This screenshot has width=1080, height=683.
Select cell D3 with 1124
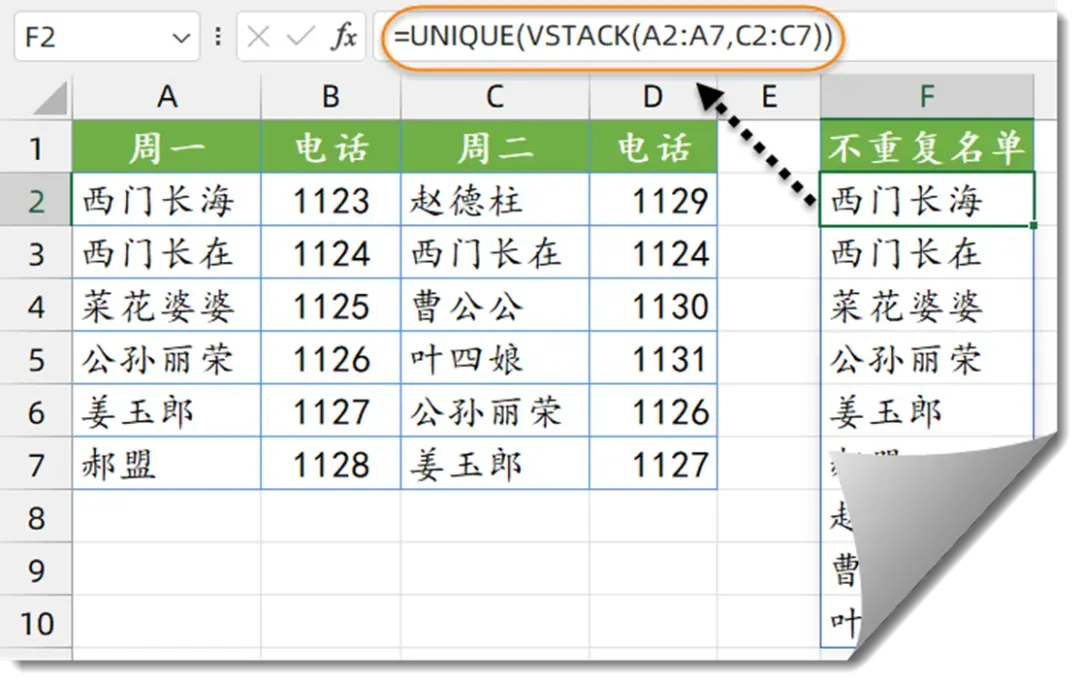(653, 253)
